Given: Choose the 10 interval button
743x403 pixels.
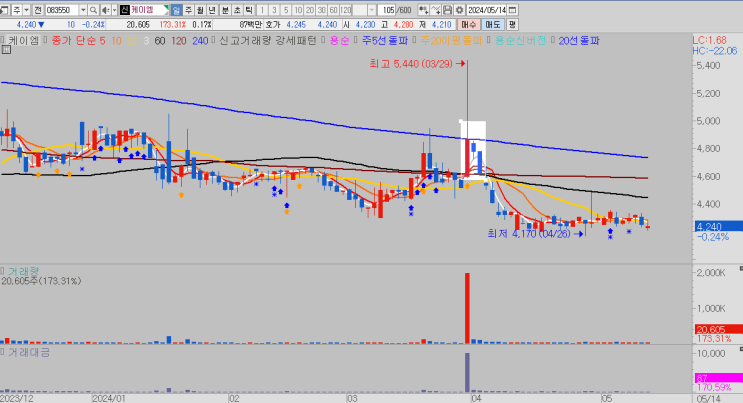Looking at the screenshot, I should [x=298, y=10].
